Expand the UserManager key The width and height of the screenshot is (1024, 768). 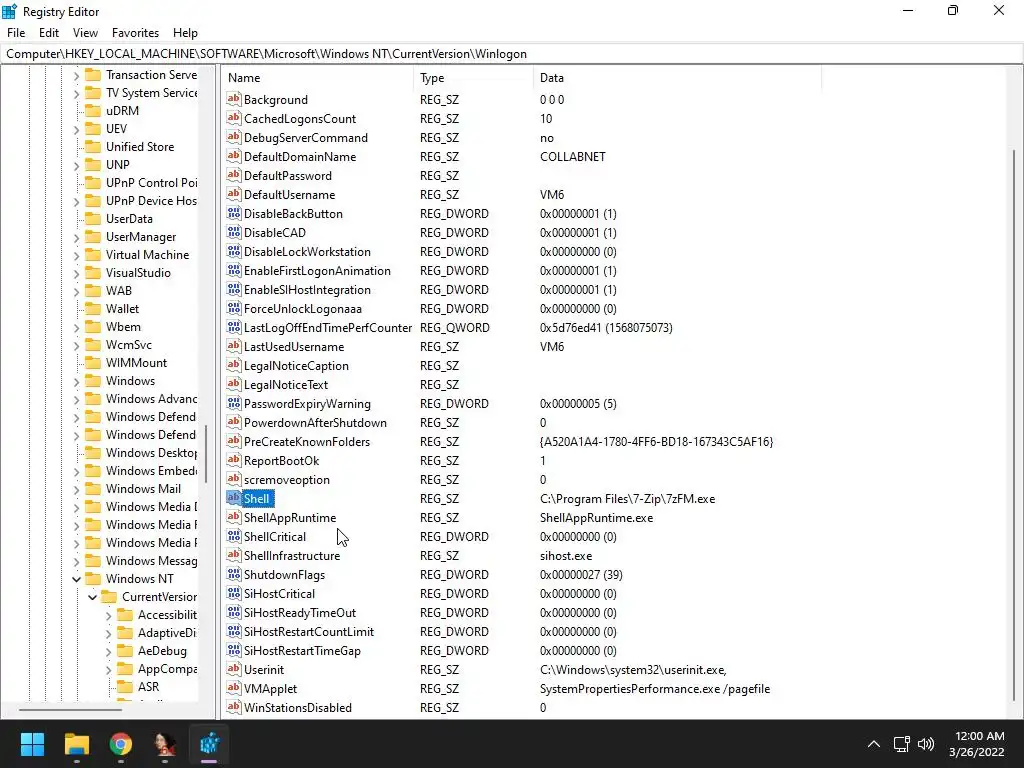[x=76, y=237]
